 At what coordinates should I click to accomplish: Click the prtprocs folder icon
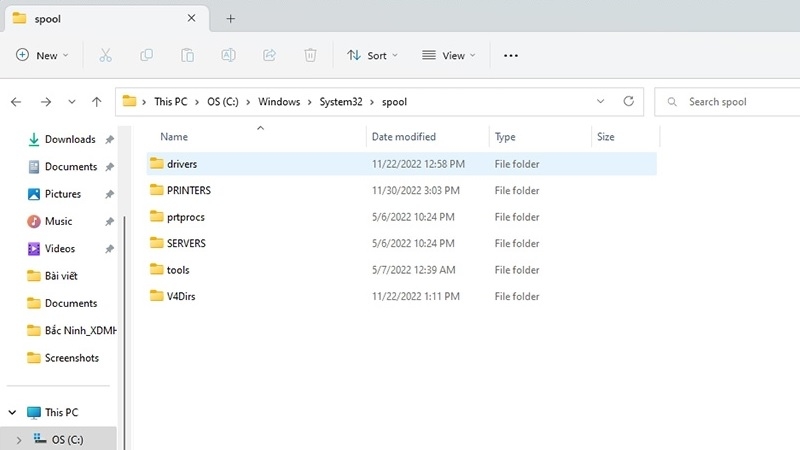pos(157,216)
